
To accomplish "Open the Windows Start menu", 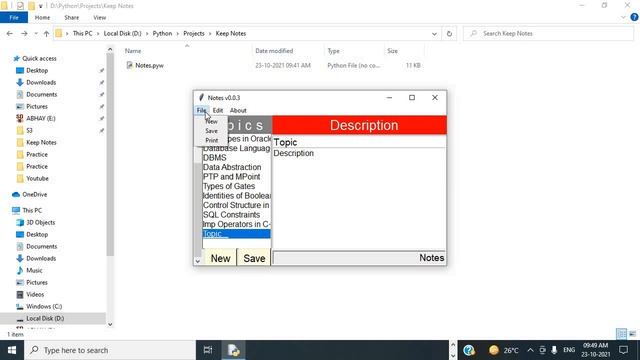I will pos(12,350).
